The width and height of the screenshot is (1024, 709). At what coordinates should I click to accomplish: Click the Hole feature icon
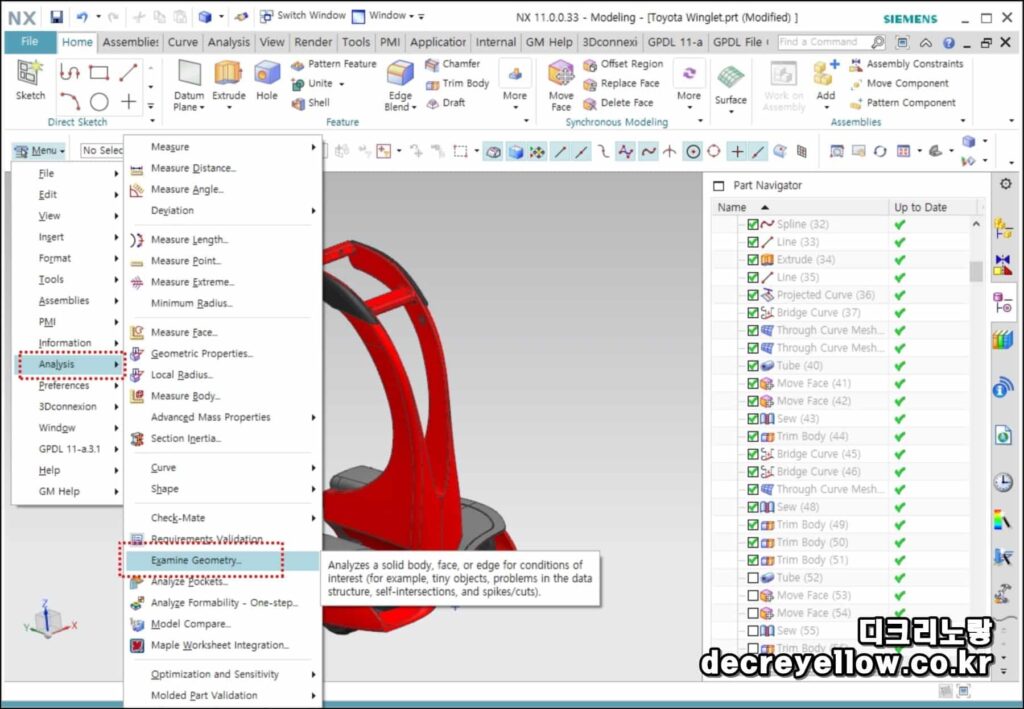click(266, 73)
